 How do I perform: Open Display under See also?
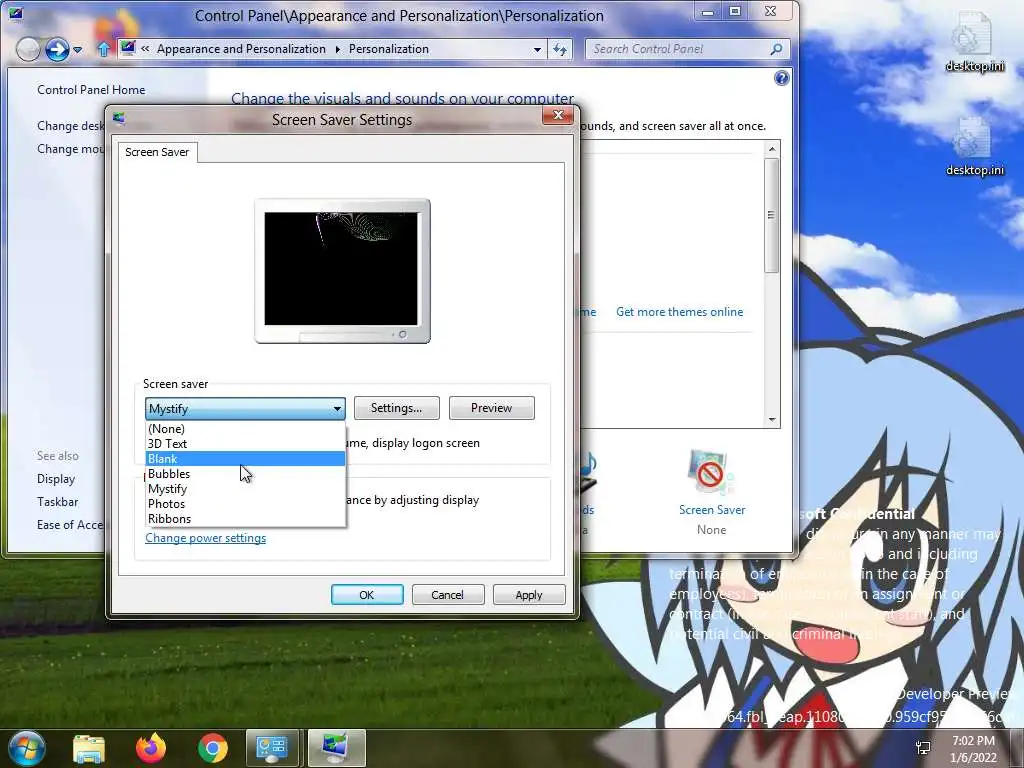(x=56, y=479)
